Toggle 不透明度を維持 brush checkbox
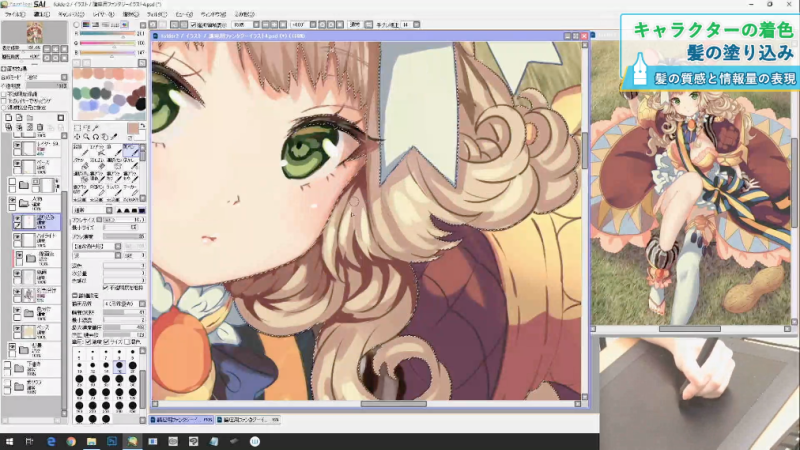 pyautogui.click(x=106, y=288)
